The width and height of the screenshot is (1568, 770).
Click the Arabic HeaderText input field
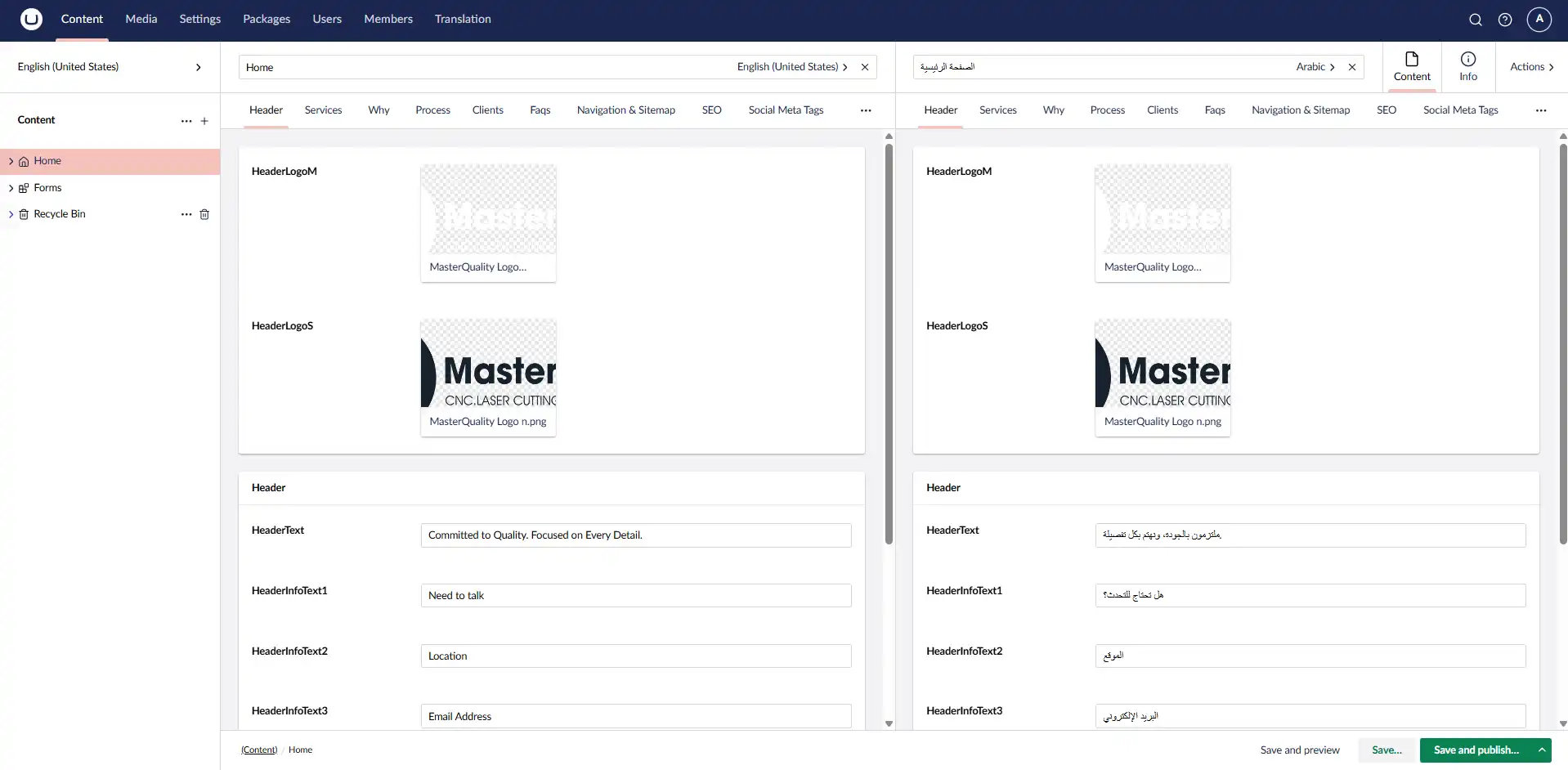pyautogui.click(x=1310, y=535)
